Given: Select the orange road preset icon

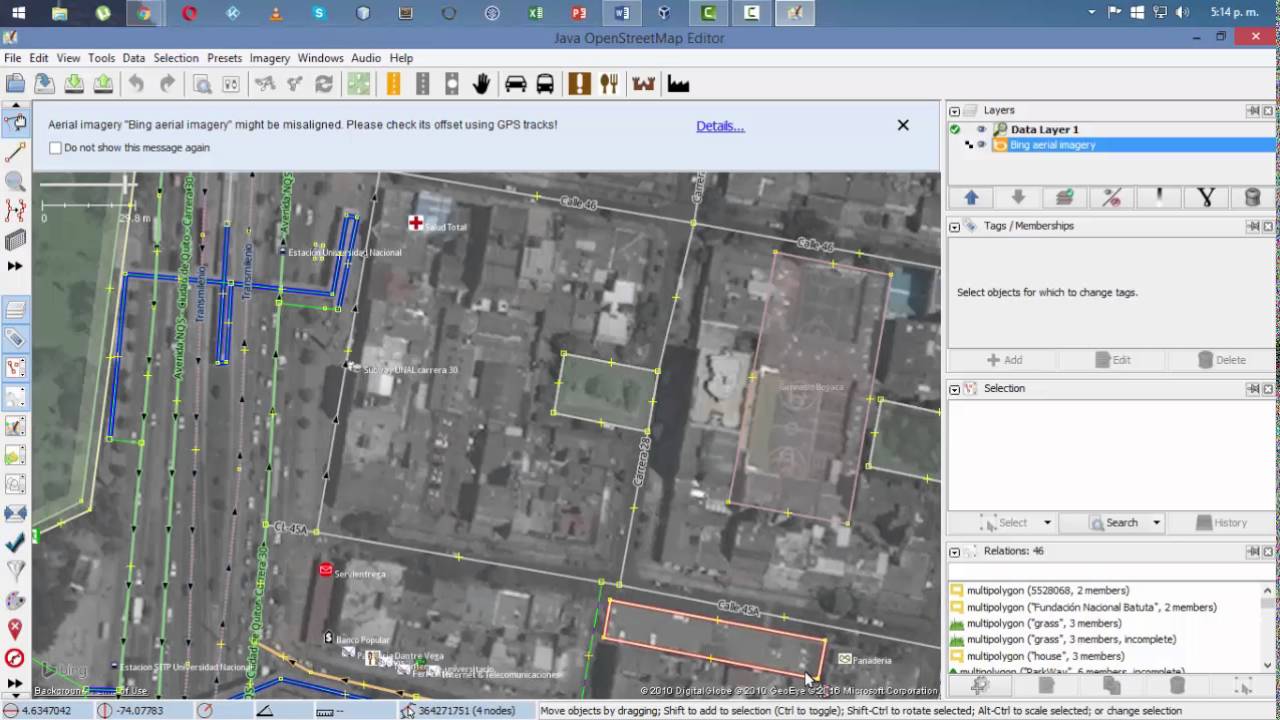Looking at the screenshot, I should 393,84.
